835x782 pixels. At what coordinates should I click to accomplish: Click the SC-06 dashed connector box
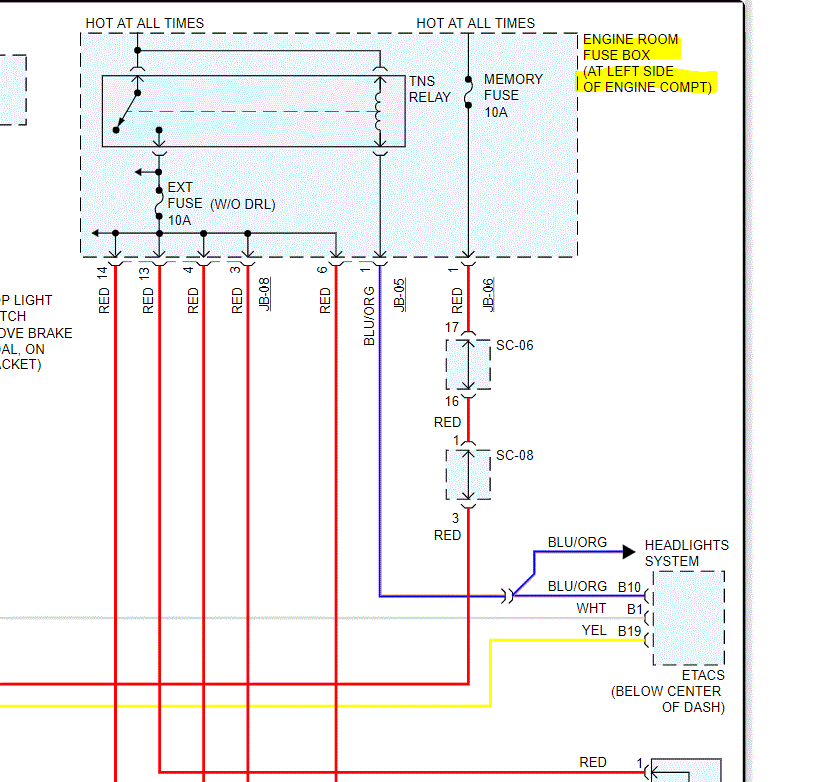[468, 364]
